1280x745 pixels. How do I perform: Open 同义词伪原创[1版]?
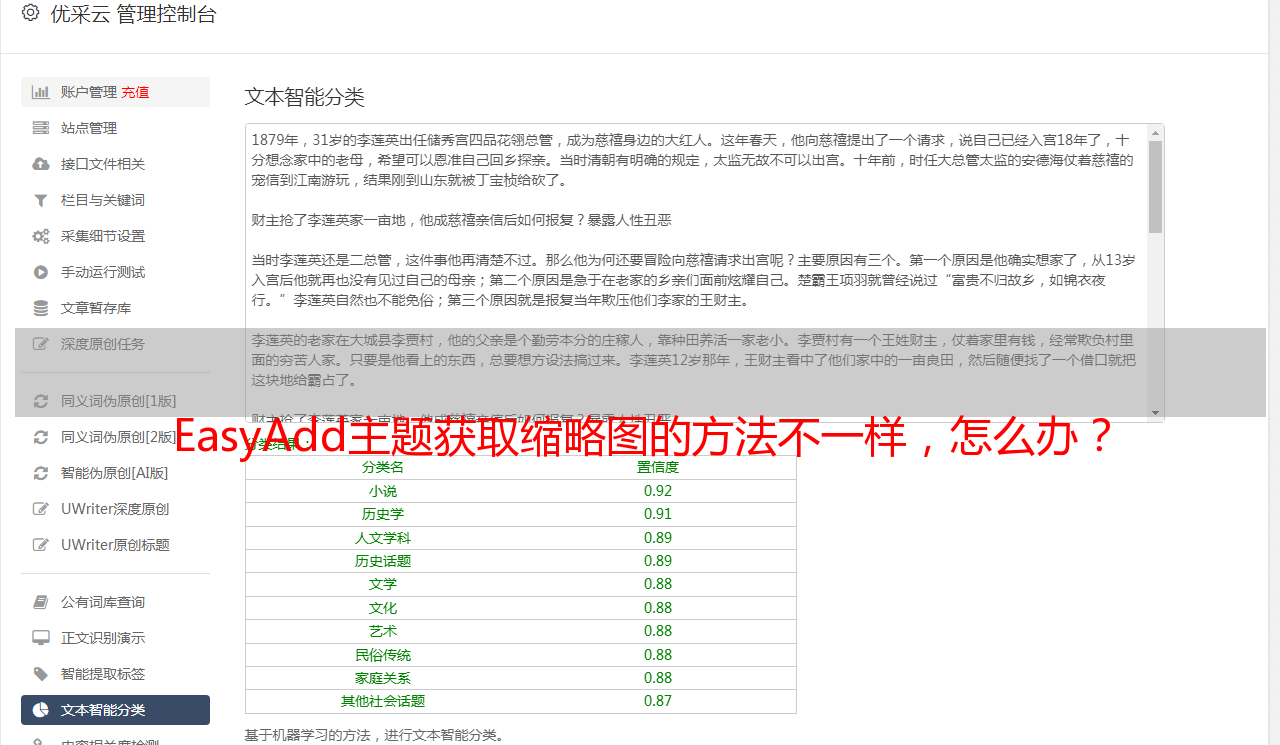[115, 401]
